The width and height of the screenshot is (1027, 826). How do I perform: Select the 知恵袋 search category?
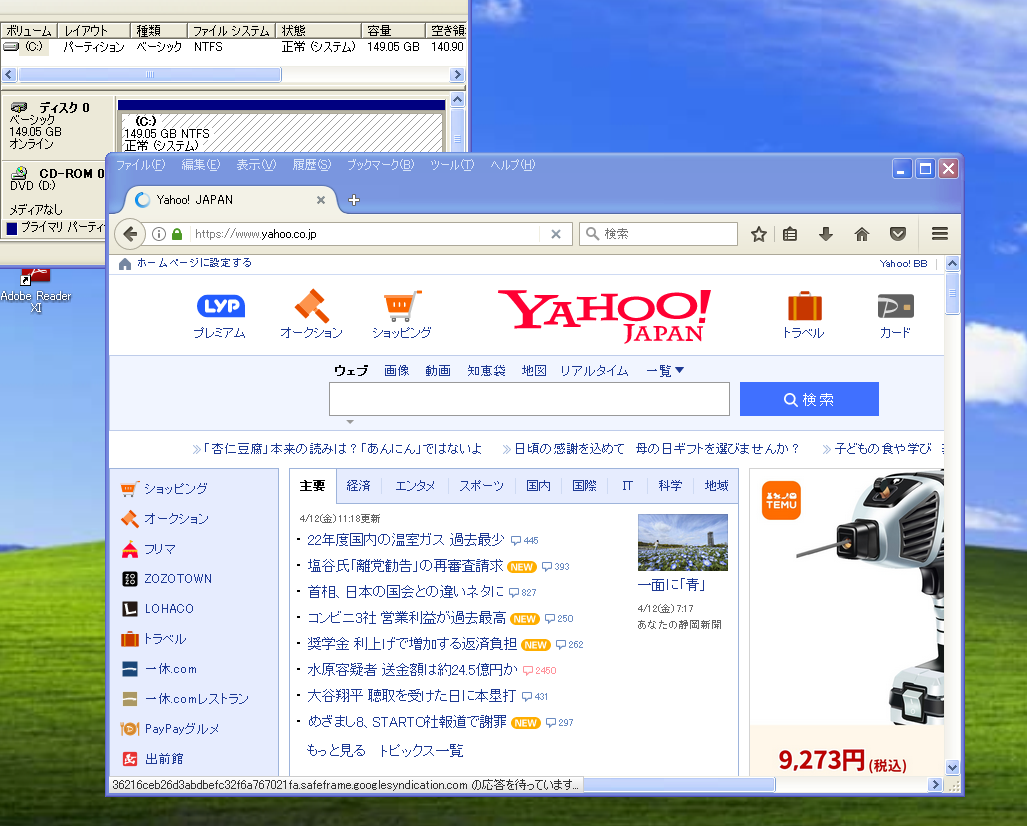coord(486,371)
